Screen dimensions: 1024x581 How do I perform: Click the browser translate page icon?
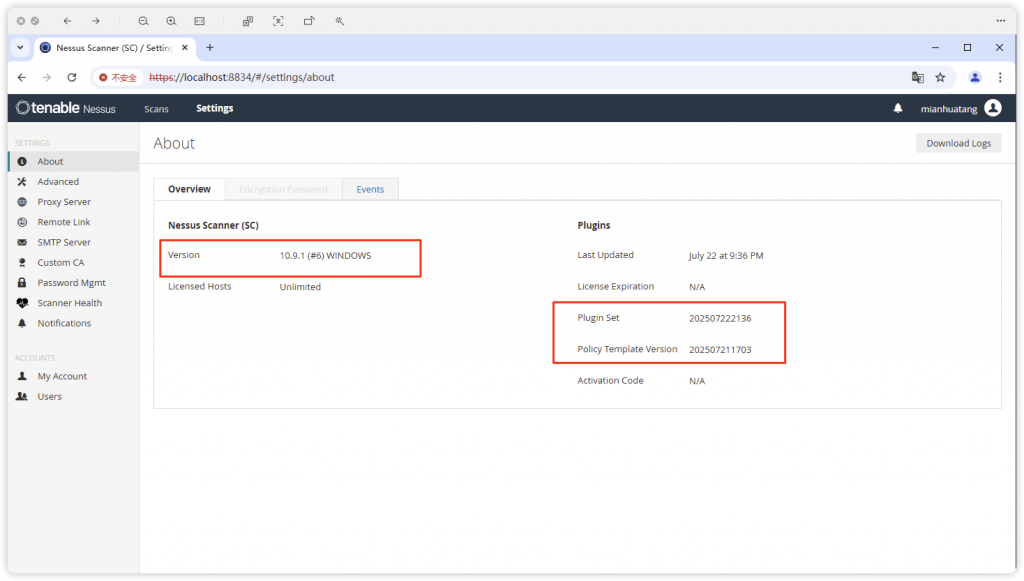[x=917, y=77]
